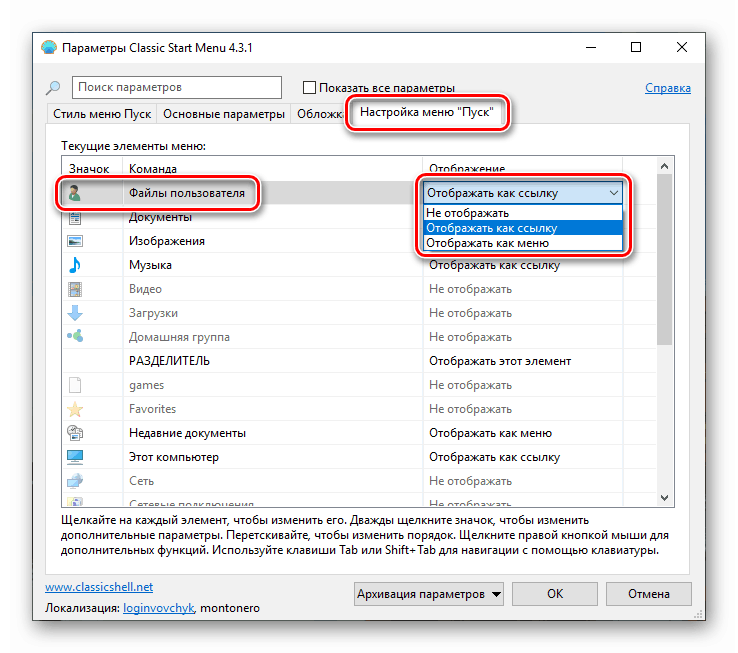Switch to Стиль меню Пуск tab
This screenshot has width=738, height=653.
coord(102,114)
